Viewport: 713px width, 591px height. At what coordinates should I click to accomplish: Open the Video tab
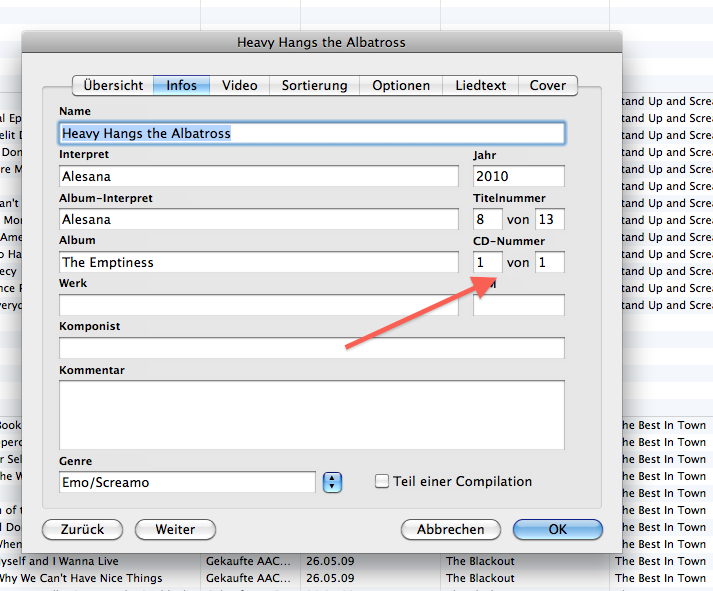click(240, 85)
